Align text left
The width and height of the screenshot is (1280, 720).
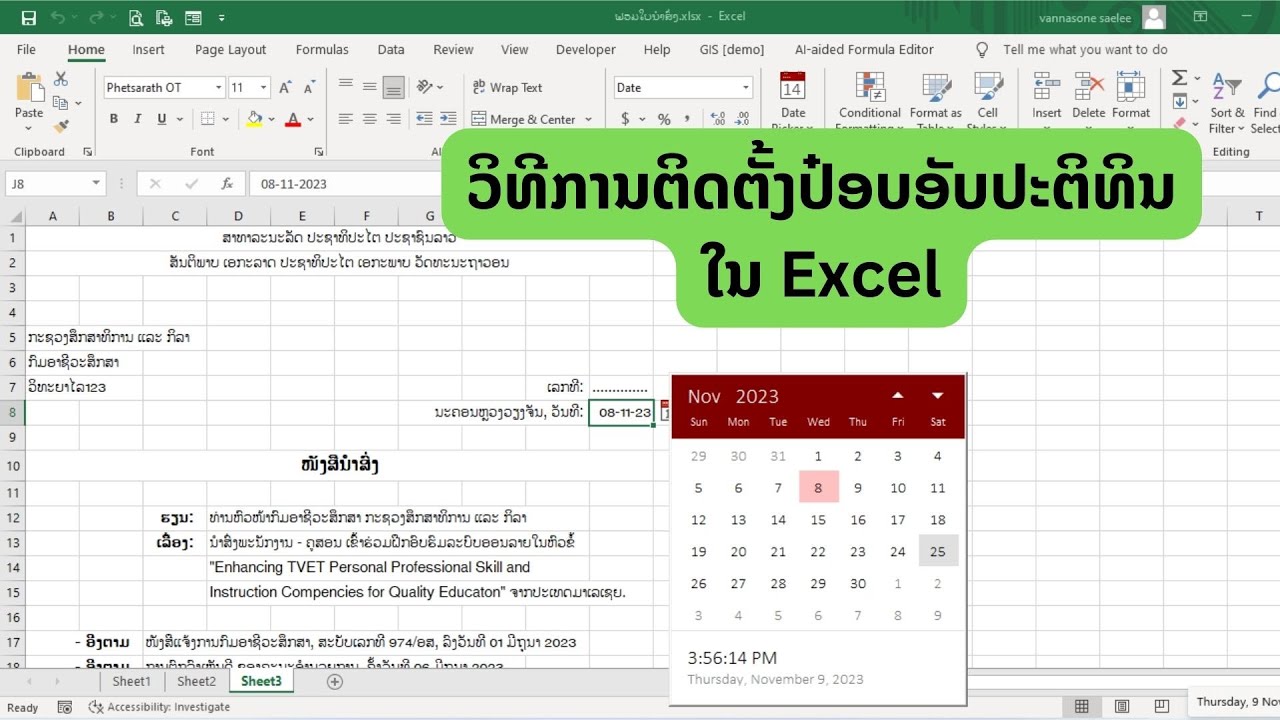[346, 119]
